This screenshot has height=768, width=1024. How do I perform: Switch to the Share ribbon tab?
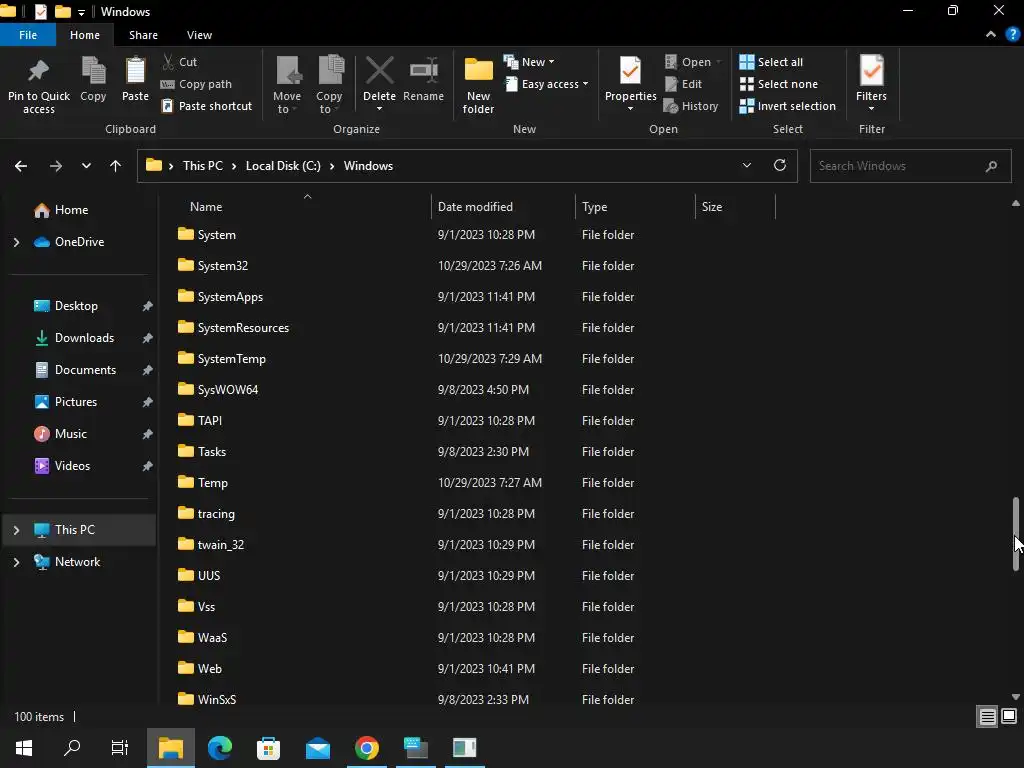143,35
